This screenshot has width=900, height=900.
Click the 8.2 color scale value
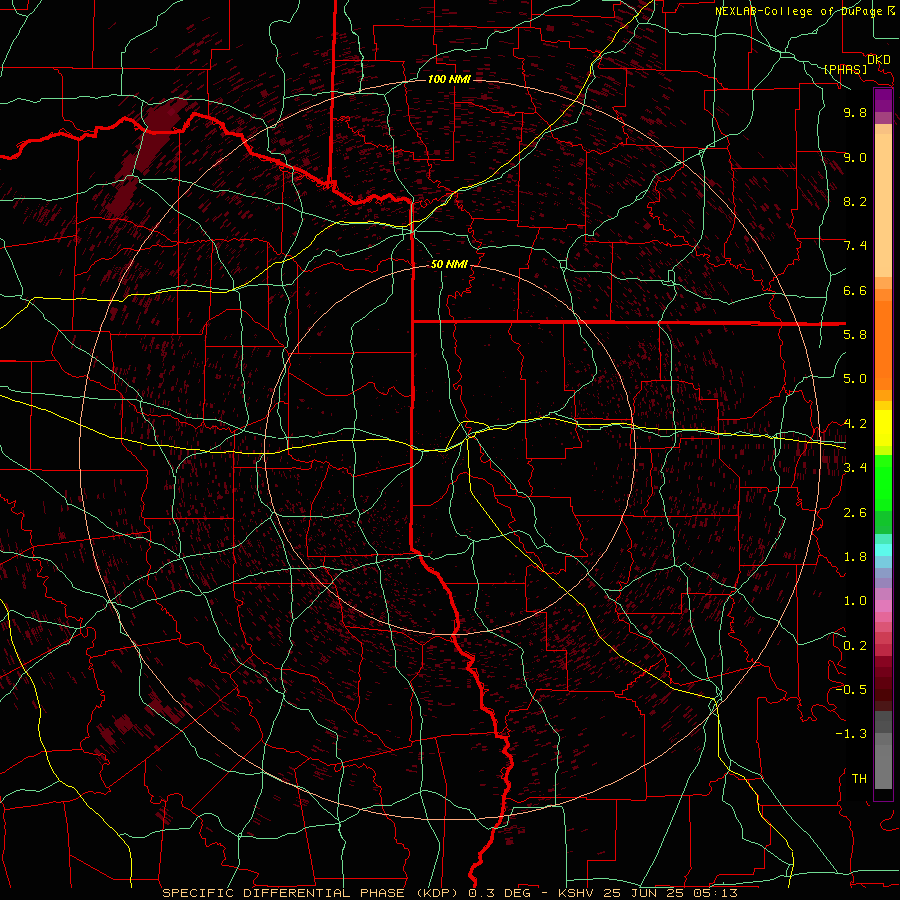[x=855, y=201]
